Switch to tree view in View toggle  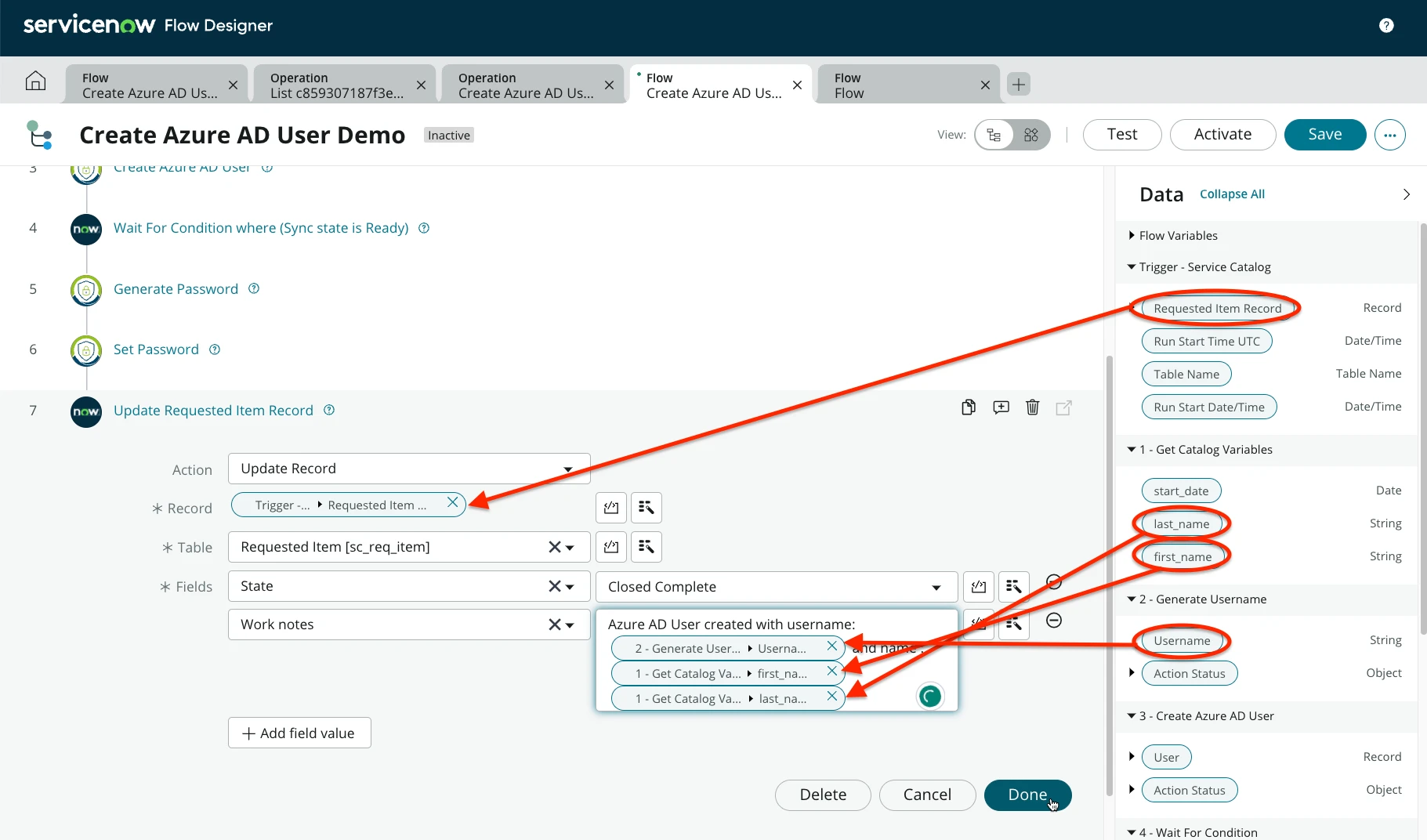(x=994, y=135)
